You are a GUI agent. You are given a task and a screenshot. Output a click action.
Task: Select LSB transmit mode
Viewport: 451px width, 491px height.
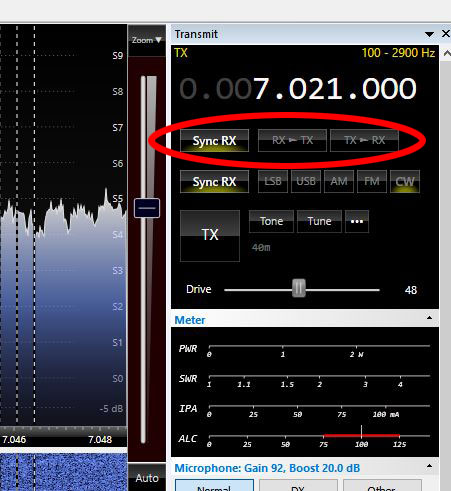pos(273,181)
